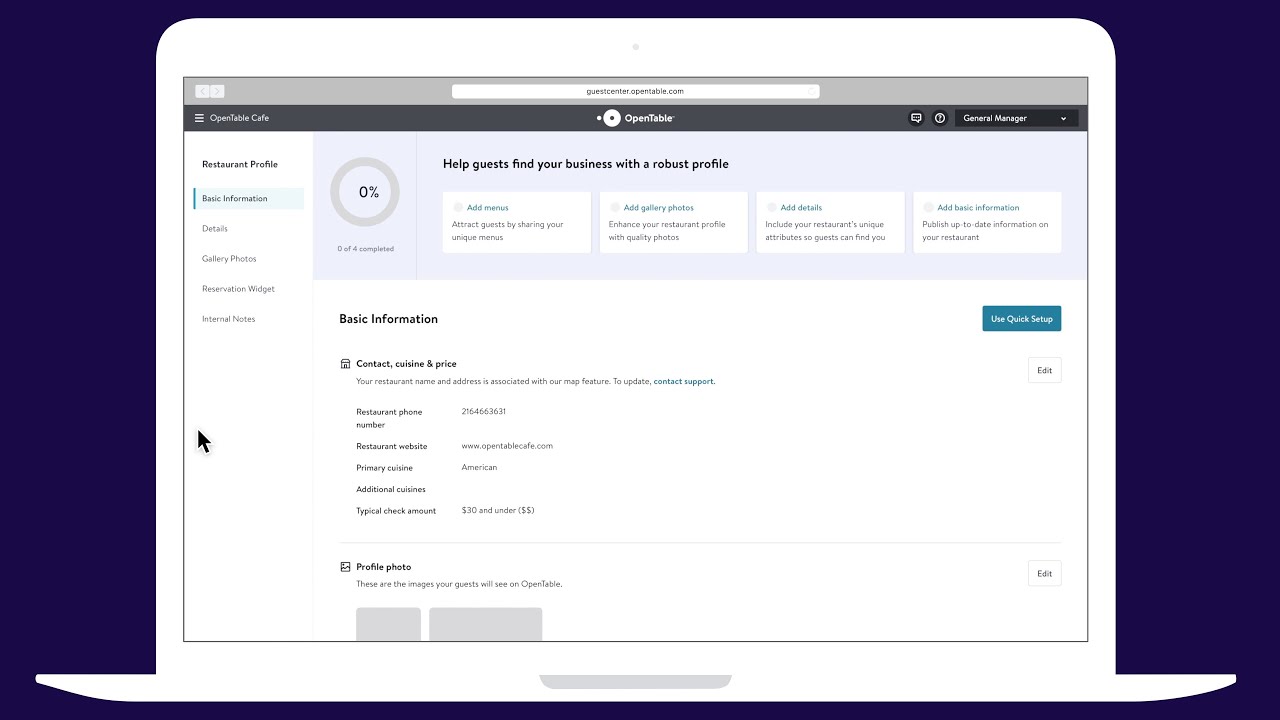Click the Add details link

(x=802, y=208)
